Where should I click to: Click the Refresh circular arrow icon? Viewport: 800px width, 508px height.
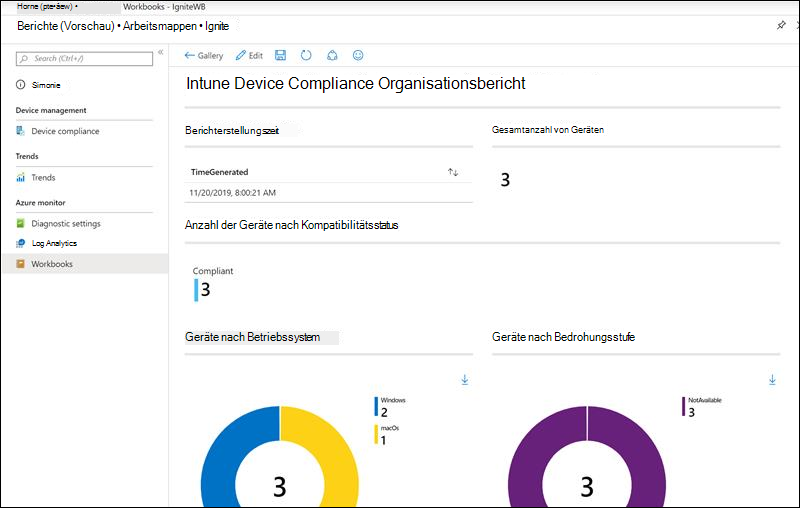tap(306, 55)
